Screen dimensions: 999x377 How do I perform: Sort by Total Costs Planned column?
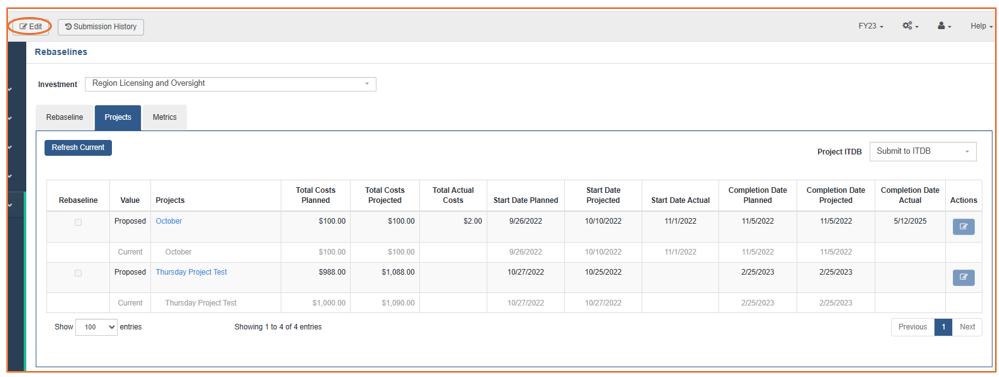(x=315, y=195)
